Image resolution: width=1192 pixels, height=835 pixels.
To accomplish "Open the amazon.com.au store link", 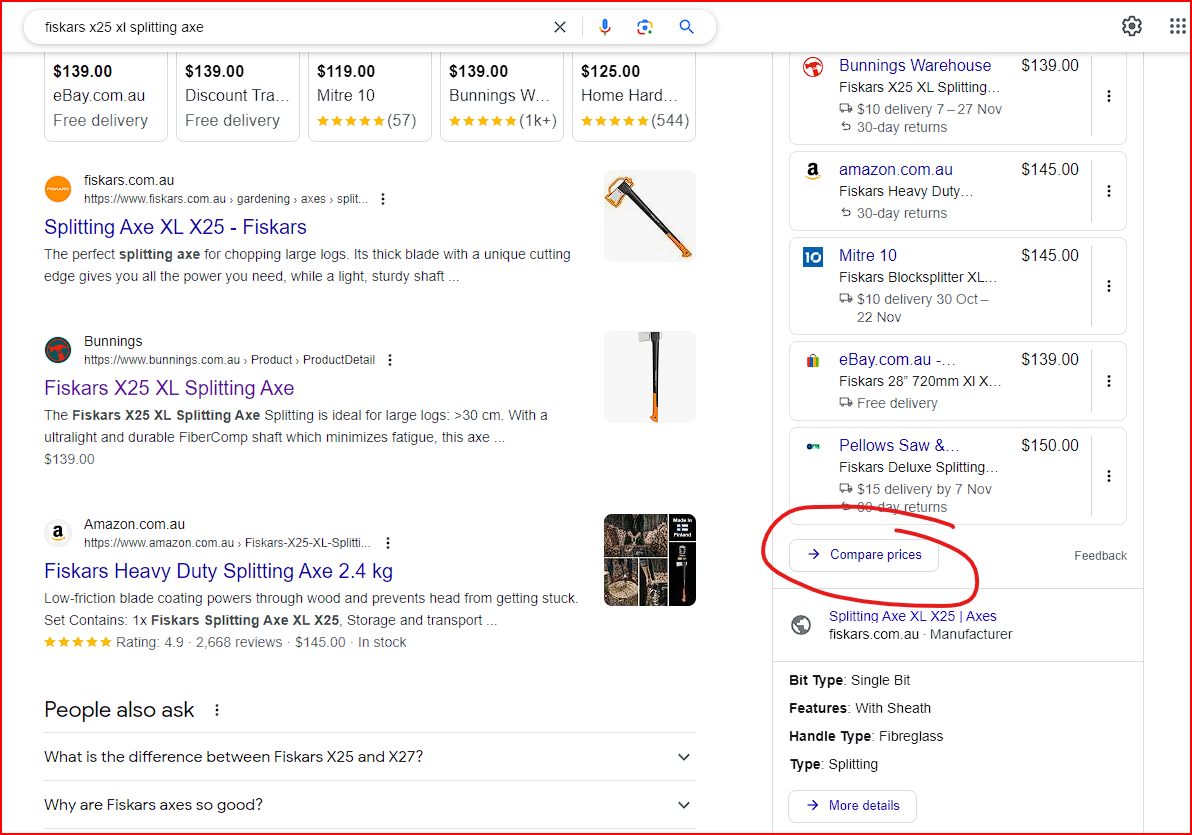I will [x=896, y=170].
